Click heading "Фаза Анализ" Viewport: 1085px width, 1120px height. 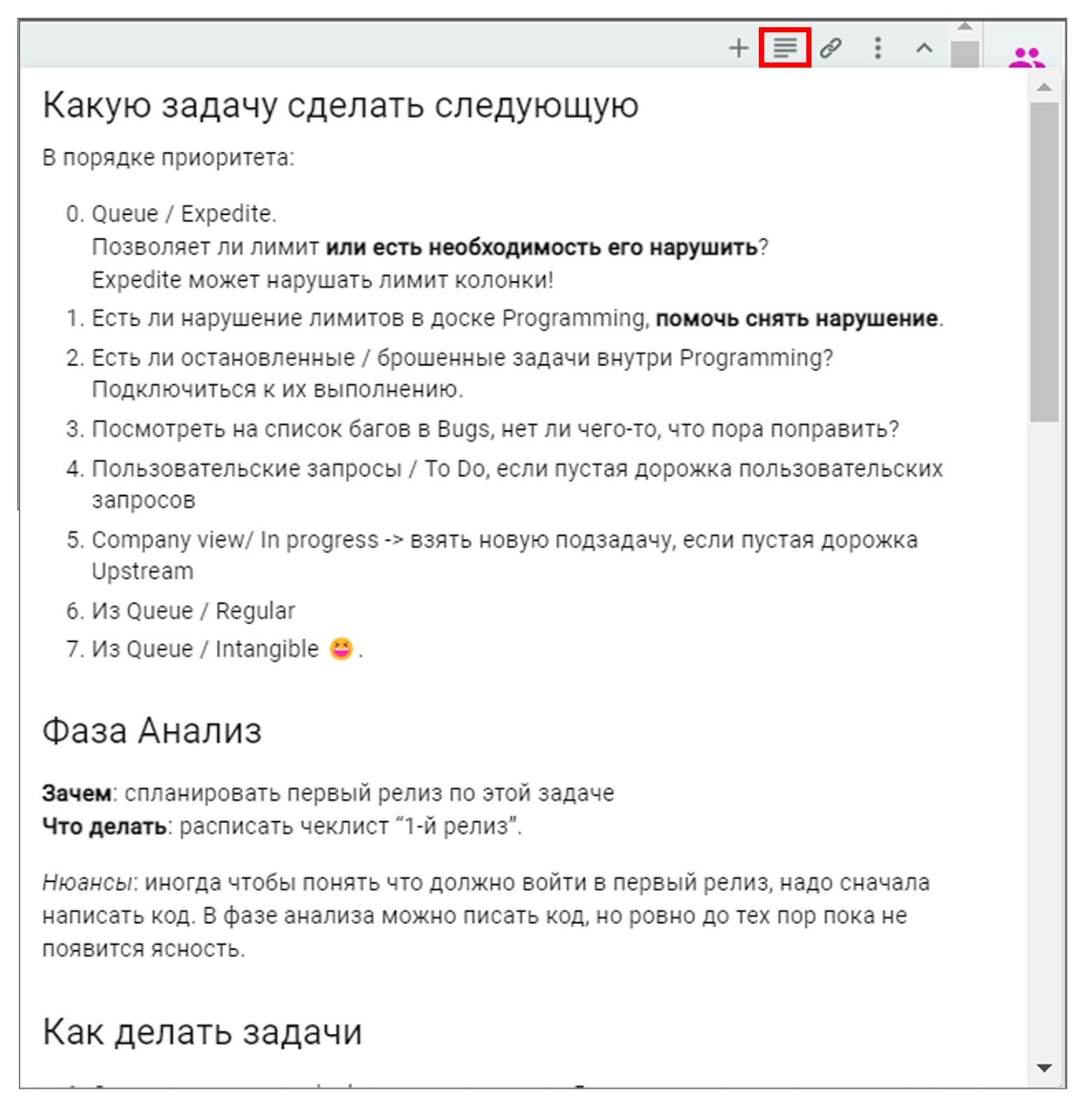point(152,731)
